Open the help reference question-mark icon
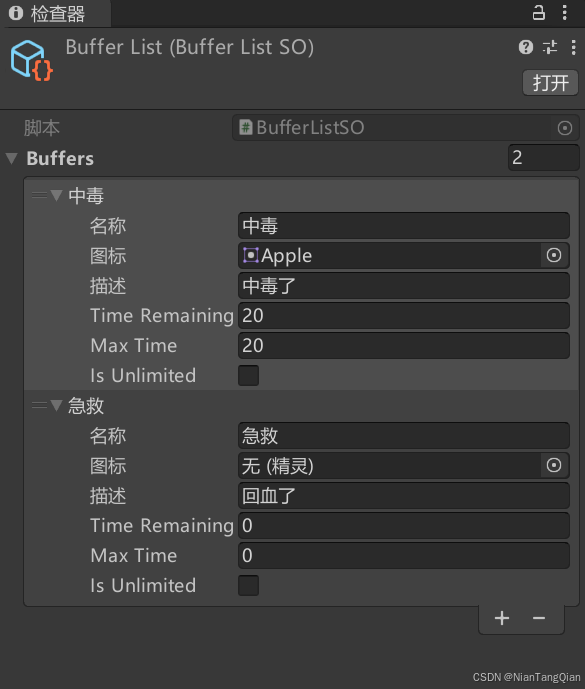The image size is (585, 689). (x=526, y=47)
